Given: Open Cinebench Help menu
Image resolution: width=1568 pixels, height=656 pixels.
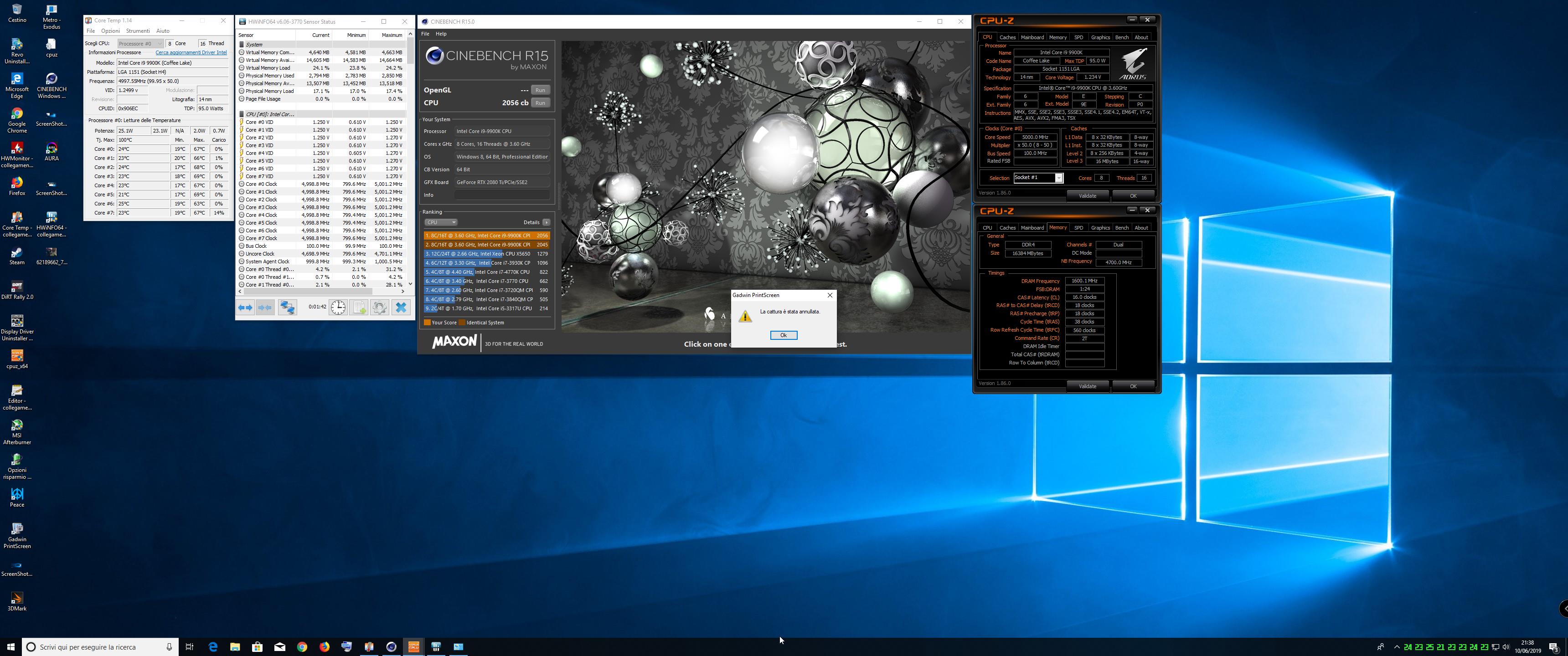Looking at the screenshot, I should [x=441, y=34].
